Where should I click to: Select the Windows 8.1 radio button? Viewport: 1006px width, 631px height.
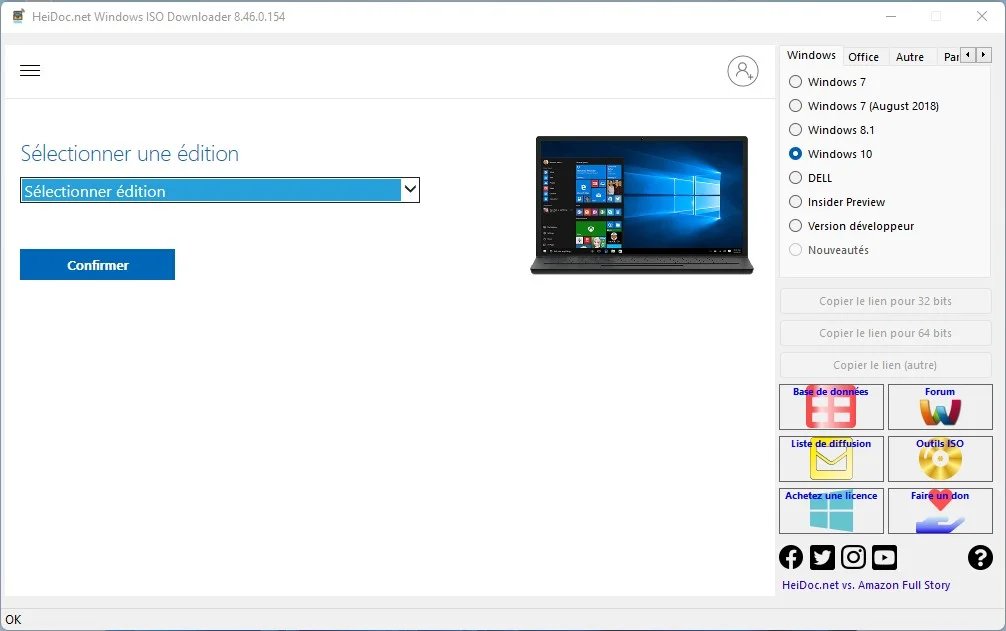pyautogui.click(x=796, y=130)
